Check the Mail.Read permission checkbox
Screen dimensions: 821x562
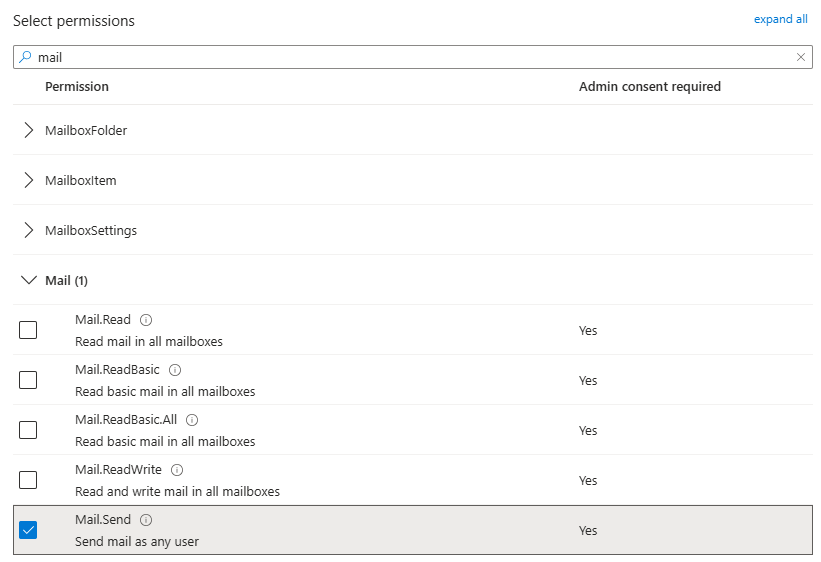pyautogui.click(x=28, y=330)
